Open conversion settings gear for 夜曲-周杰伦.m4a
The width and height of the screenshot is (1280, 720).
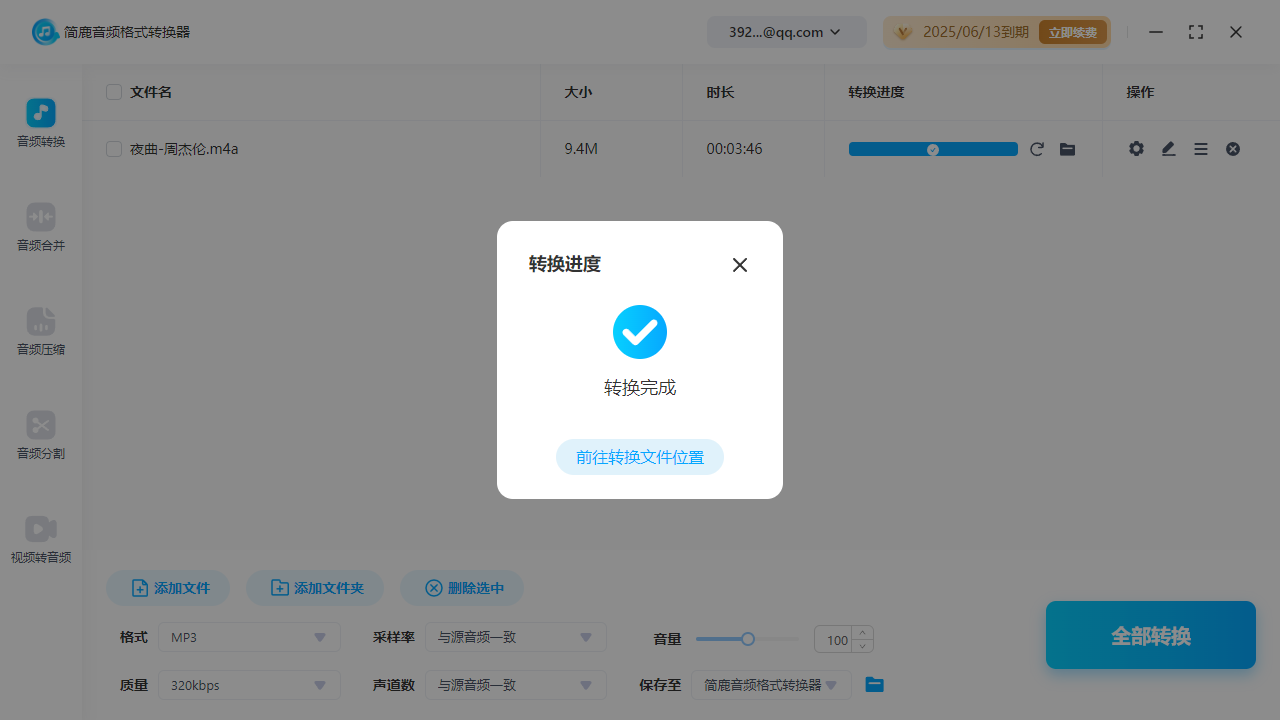(x=1136, y=148)
